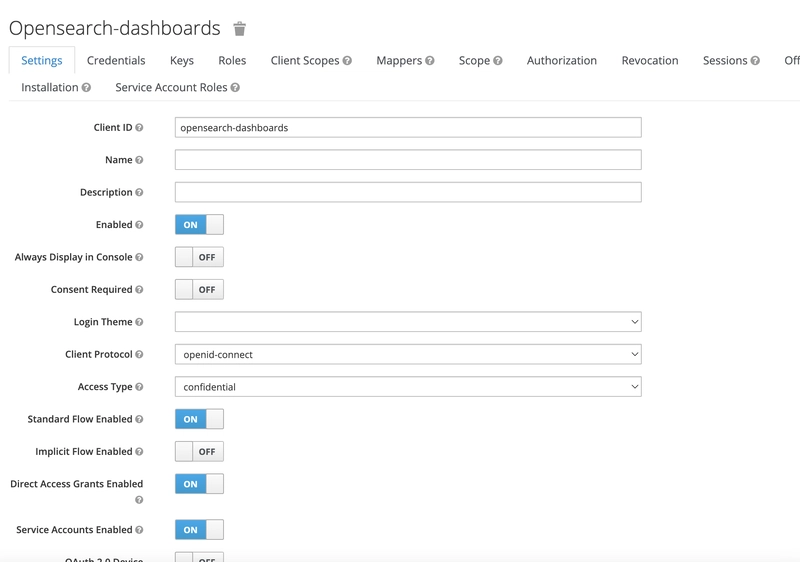Screen dimensions: 800x562
Task: Toggle Implicit Flow Enabled switch
Action: pos(199,451)
